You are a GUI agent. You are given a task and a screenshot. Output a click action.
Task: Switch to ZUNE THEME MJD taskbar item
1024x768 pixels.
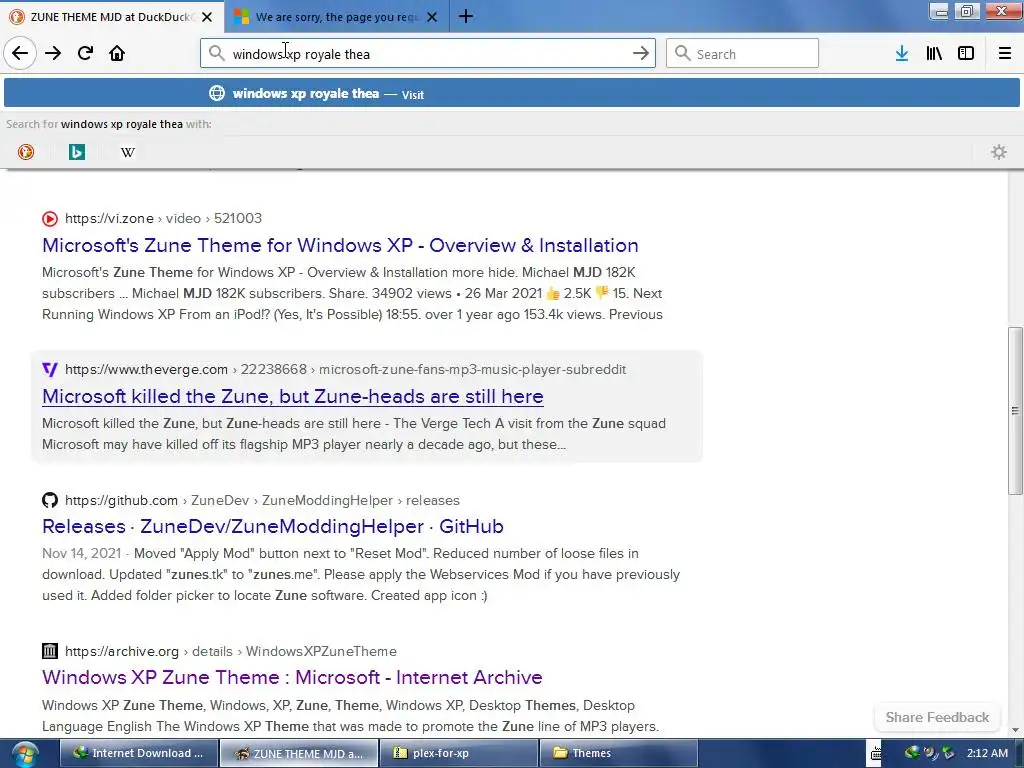[x=299, y=753]
